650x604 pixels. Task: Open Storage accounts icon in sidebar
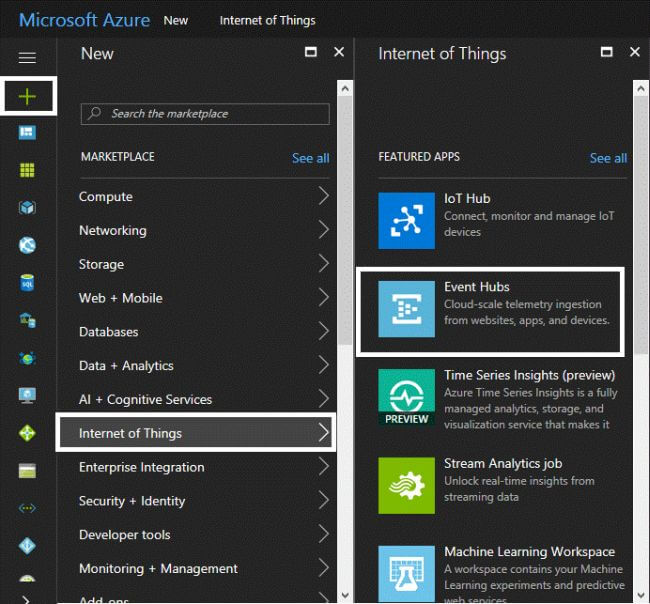pos(27,471)
